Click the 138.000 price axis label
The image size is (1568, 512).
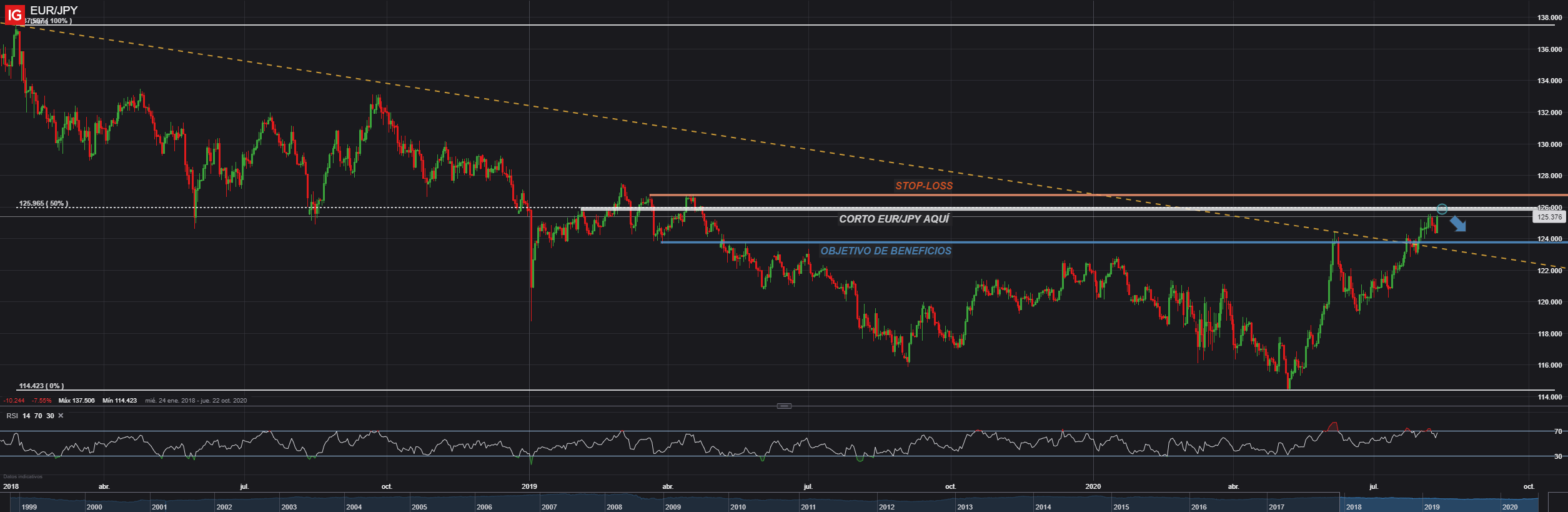coord(1549,18)
